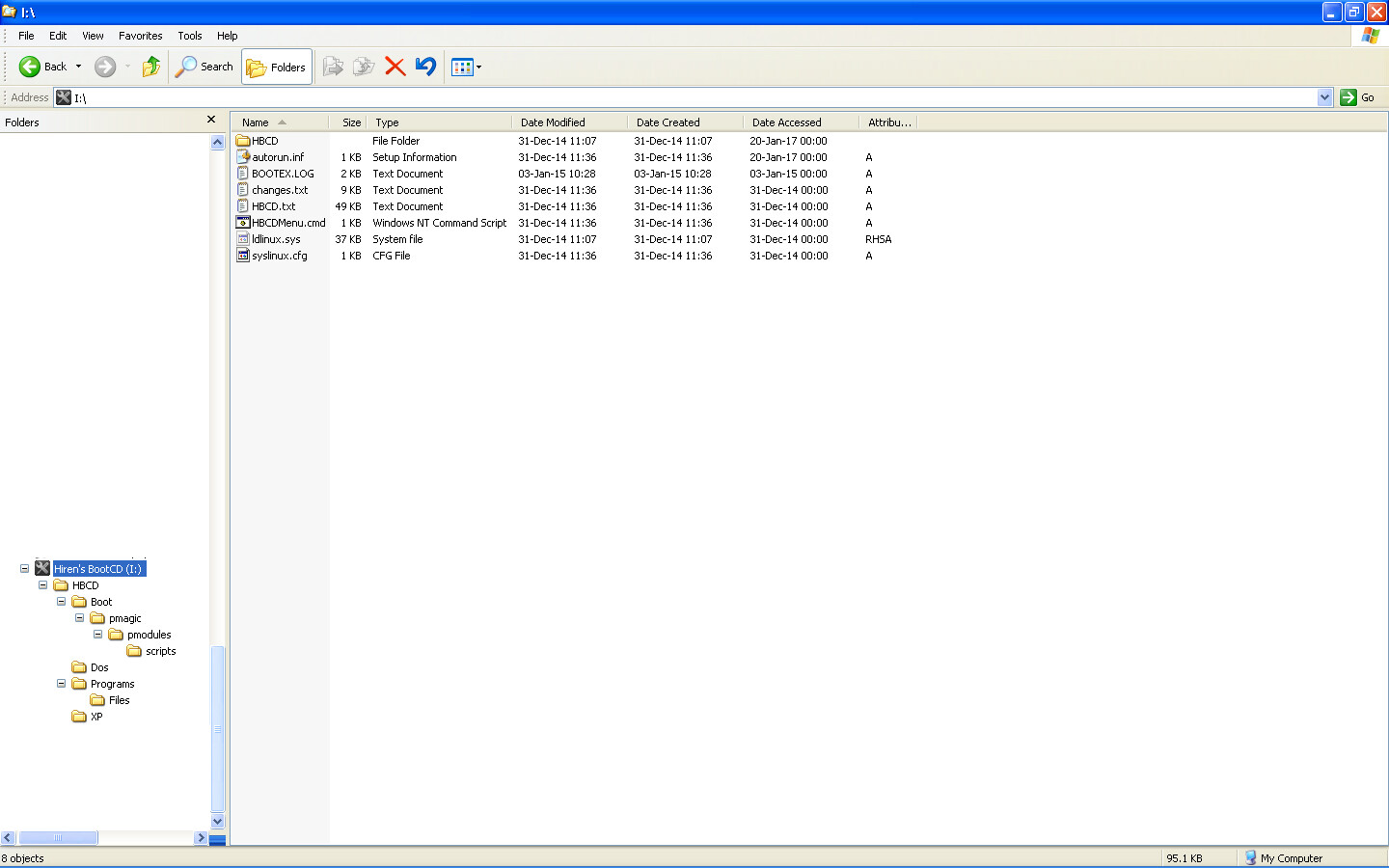Click the address bar field showing I:\
Screen dimensions: 1389x868
pyautogui.click(x=694, y=97)
